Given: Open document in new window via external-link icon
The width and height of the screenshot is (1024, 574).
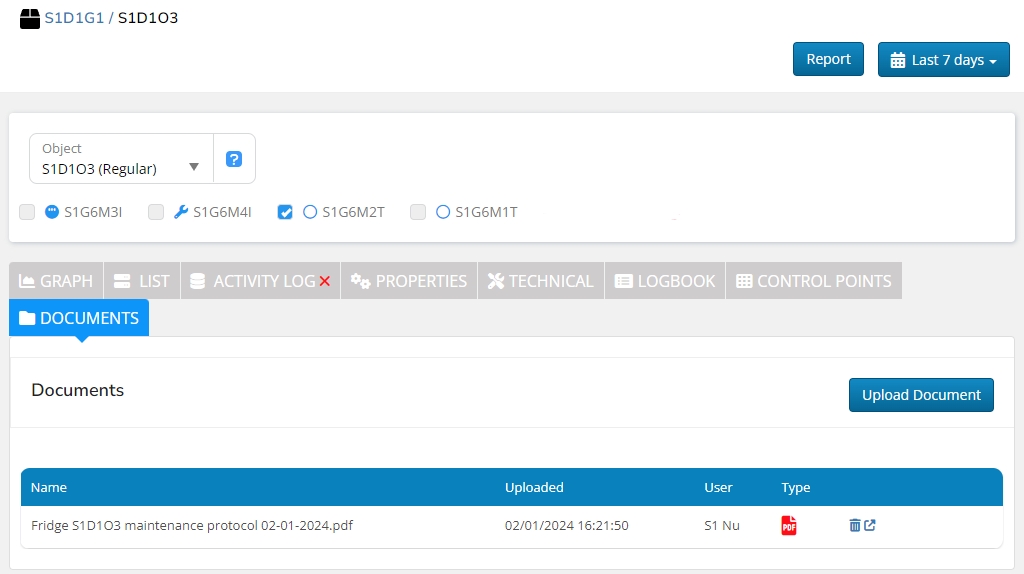Looking at the screenshot, I should coord(870,526).
